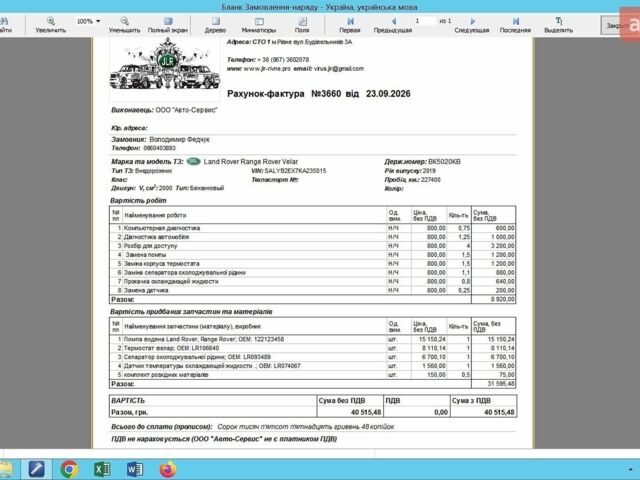The image size is (640, 480).
Task: Click part Помпа водяна Land Rover
Action: 313,339
